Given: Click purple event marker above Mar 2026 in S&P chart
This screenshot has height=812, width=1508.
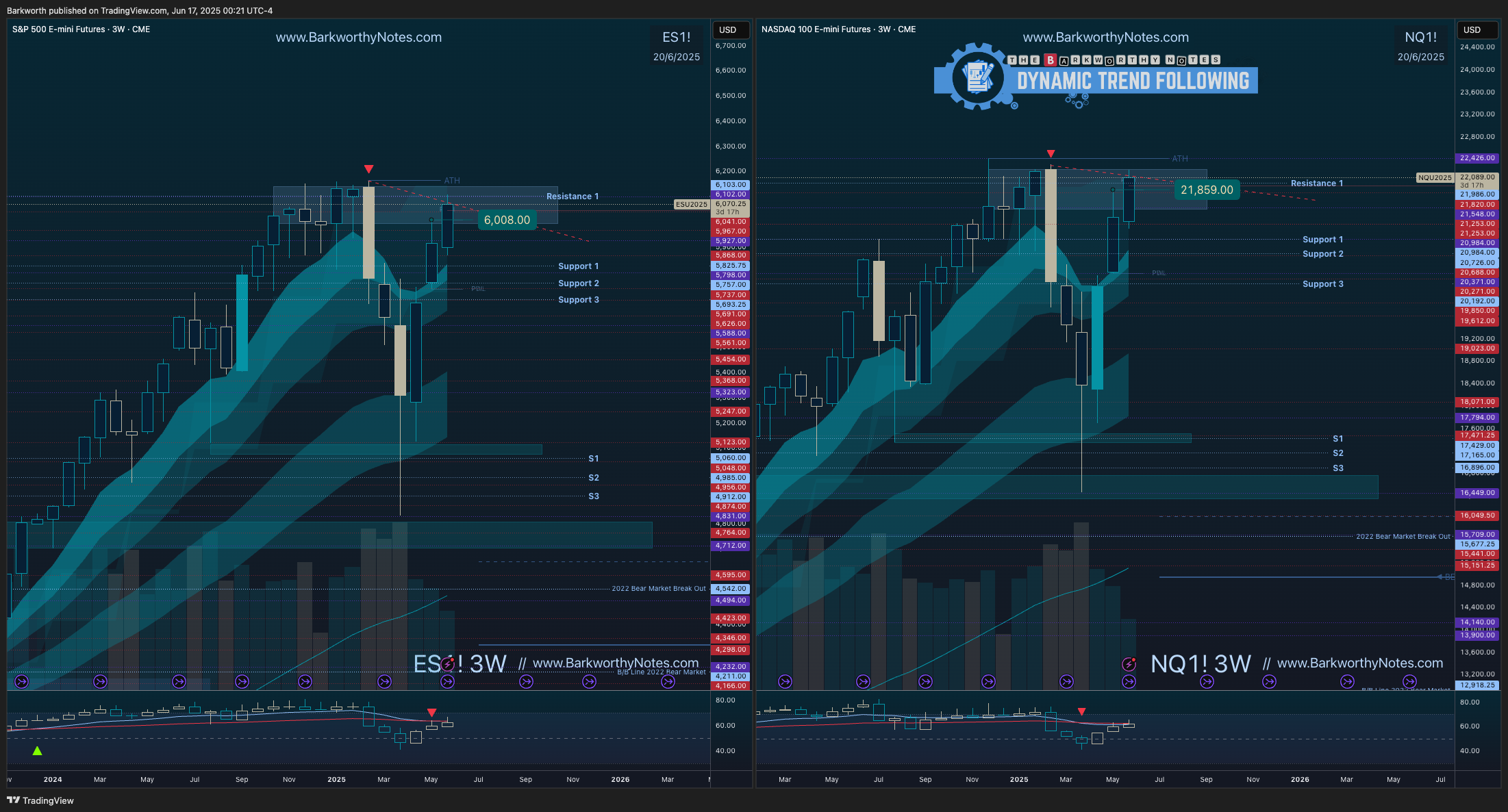Looking at the screenshot, I should (668, 682).
